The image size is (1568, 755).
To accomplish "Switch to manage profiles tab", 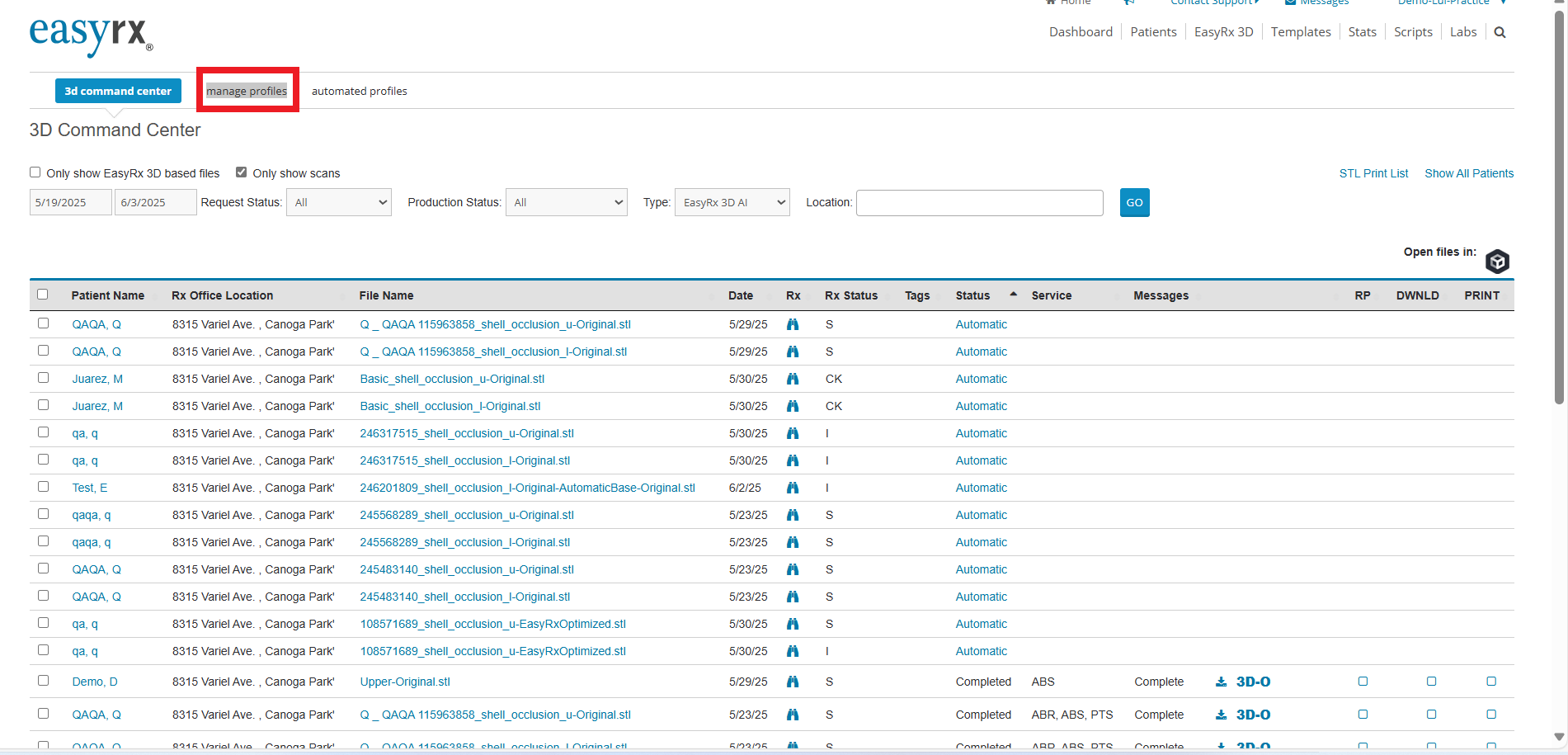I will click(x=247, y=91).
